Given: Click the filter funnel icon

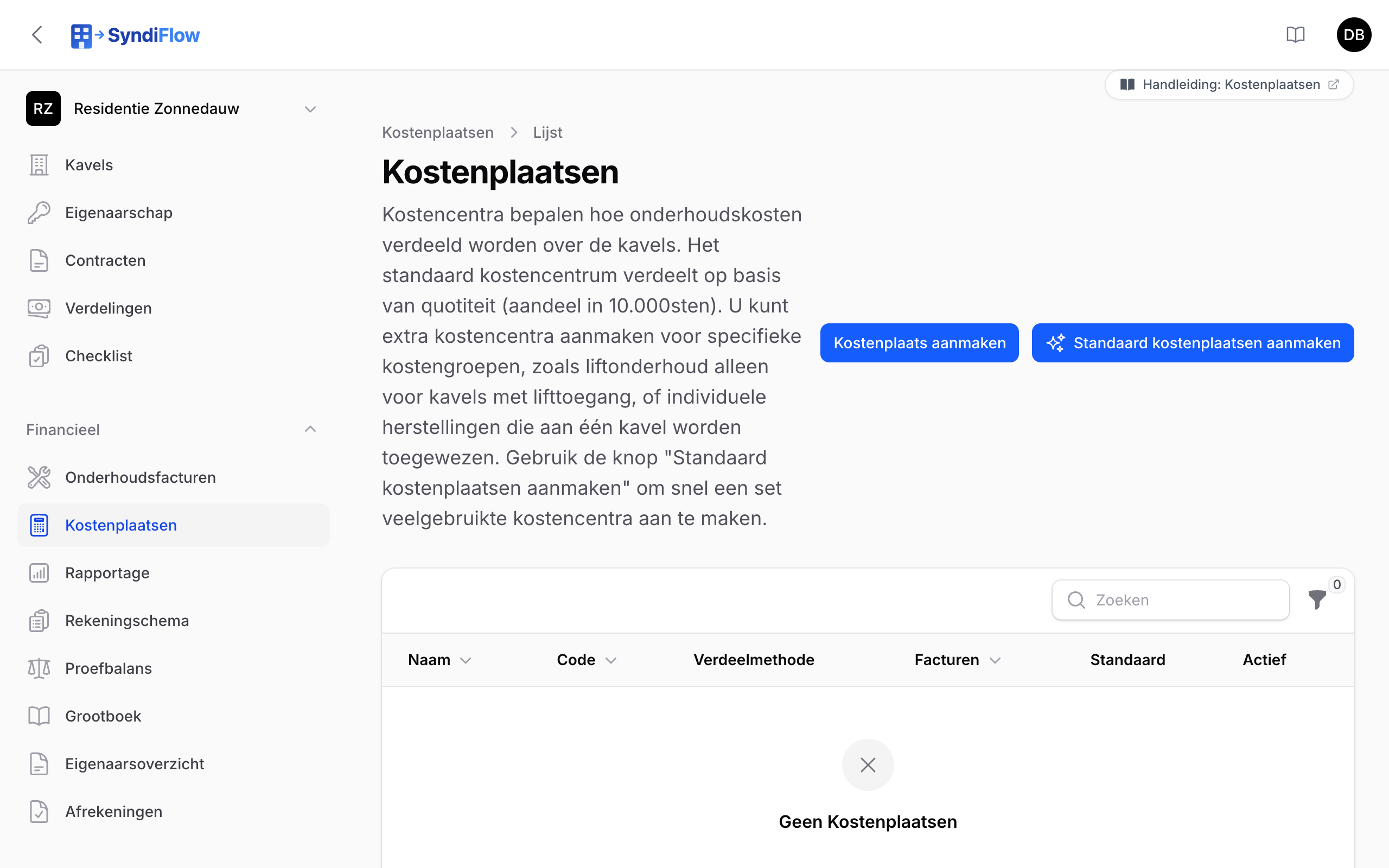Looking at the screenshot, I should [1317, 599].
